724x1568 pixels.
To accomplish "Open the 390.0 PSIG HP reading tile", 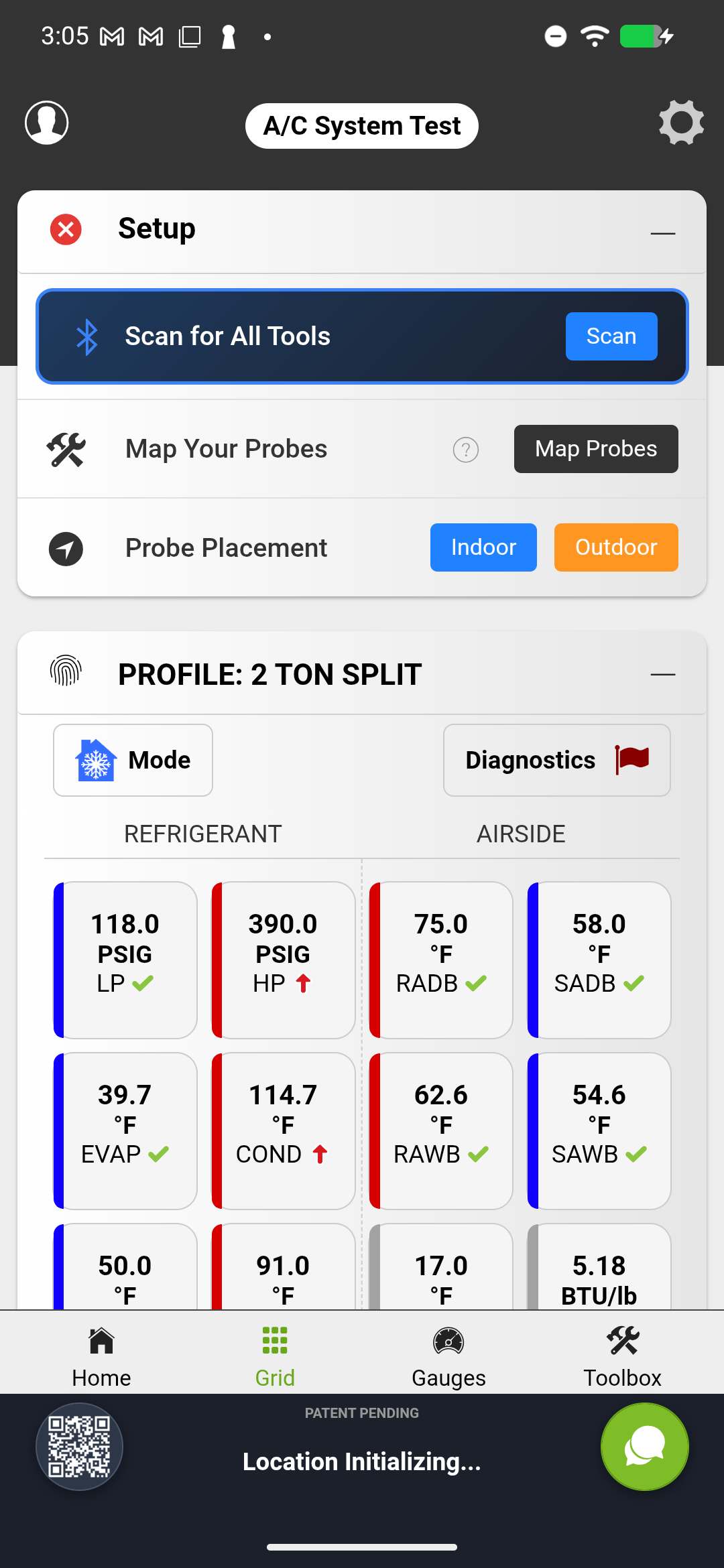I will [283, 960].
